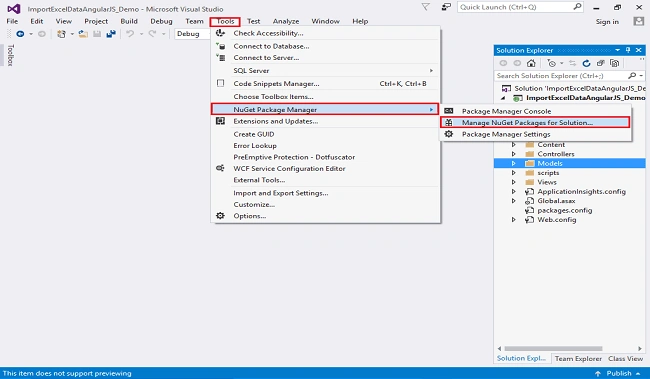
Task: Click the notifications flag icon in title bar
Action: (x=425, y=7)
